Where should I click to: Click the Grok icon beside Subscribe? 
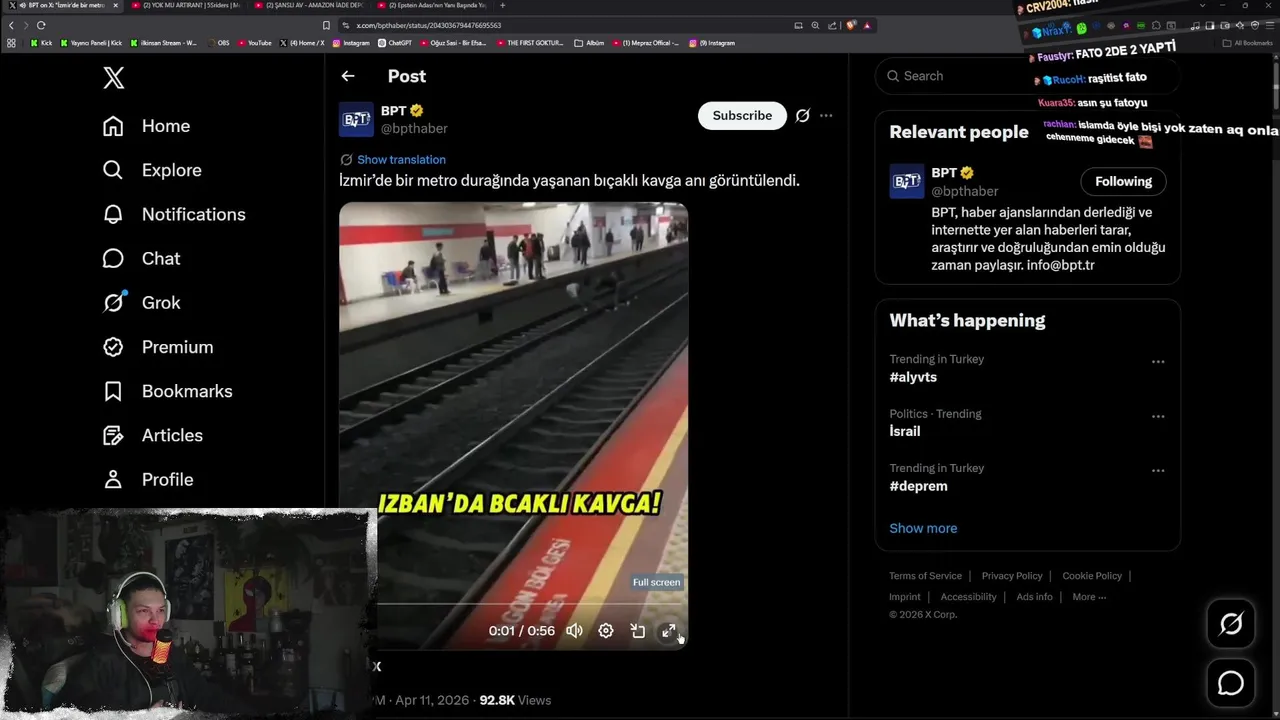pyautogui.click(x=802, y=116)
